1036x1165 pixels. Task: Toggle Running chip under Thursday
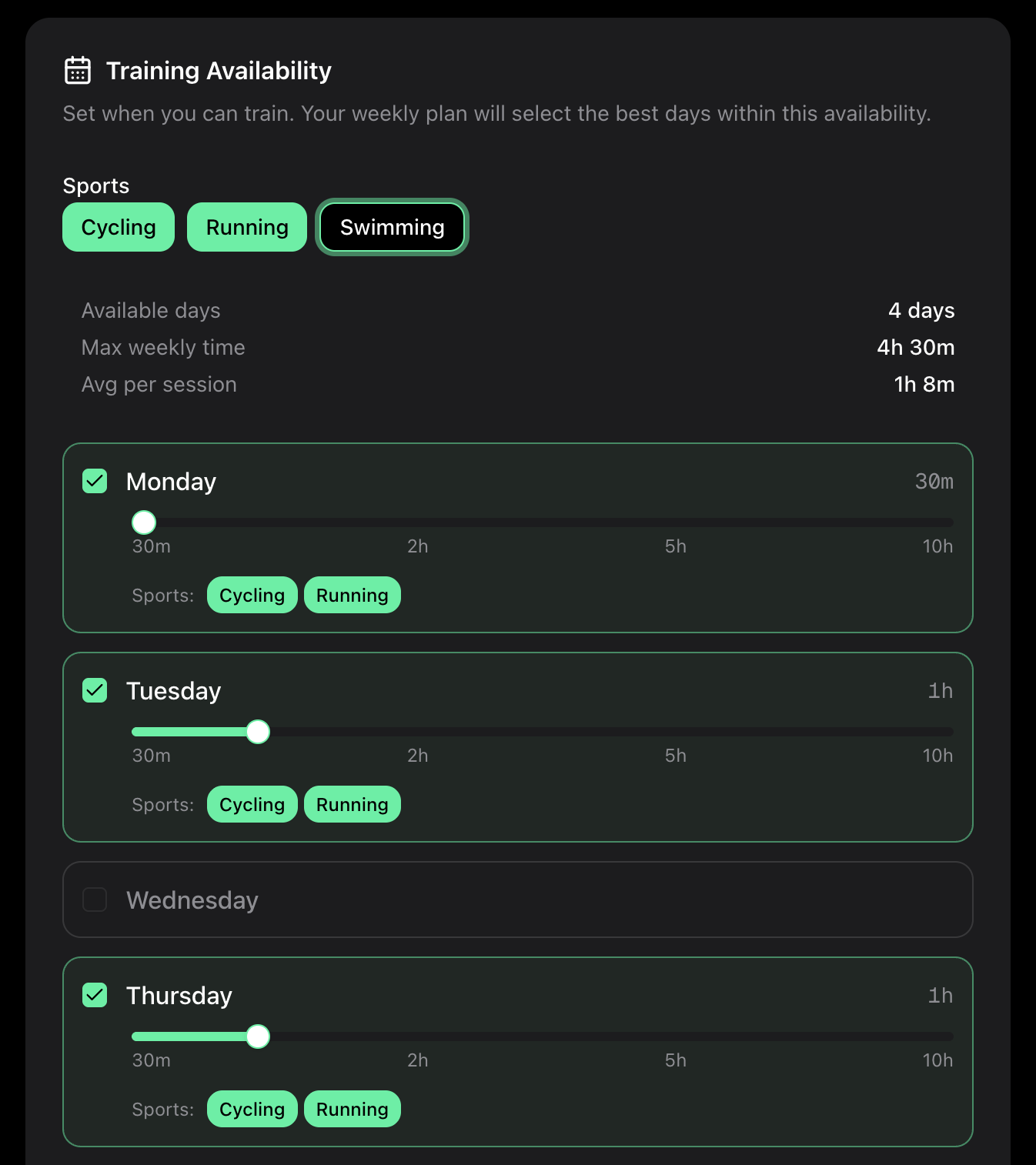coord(352,1109)
